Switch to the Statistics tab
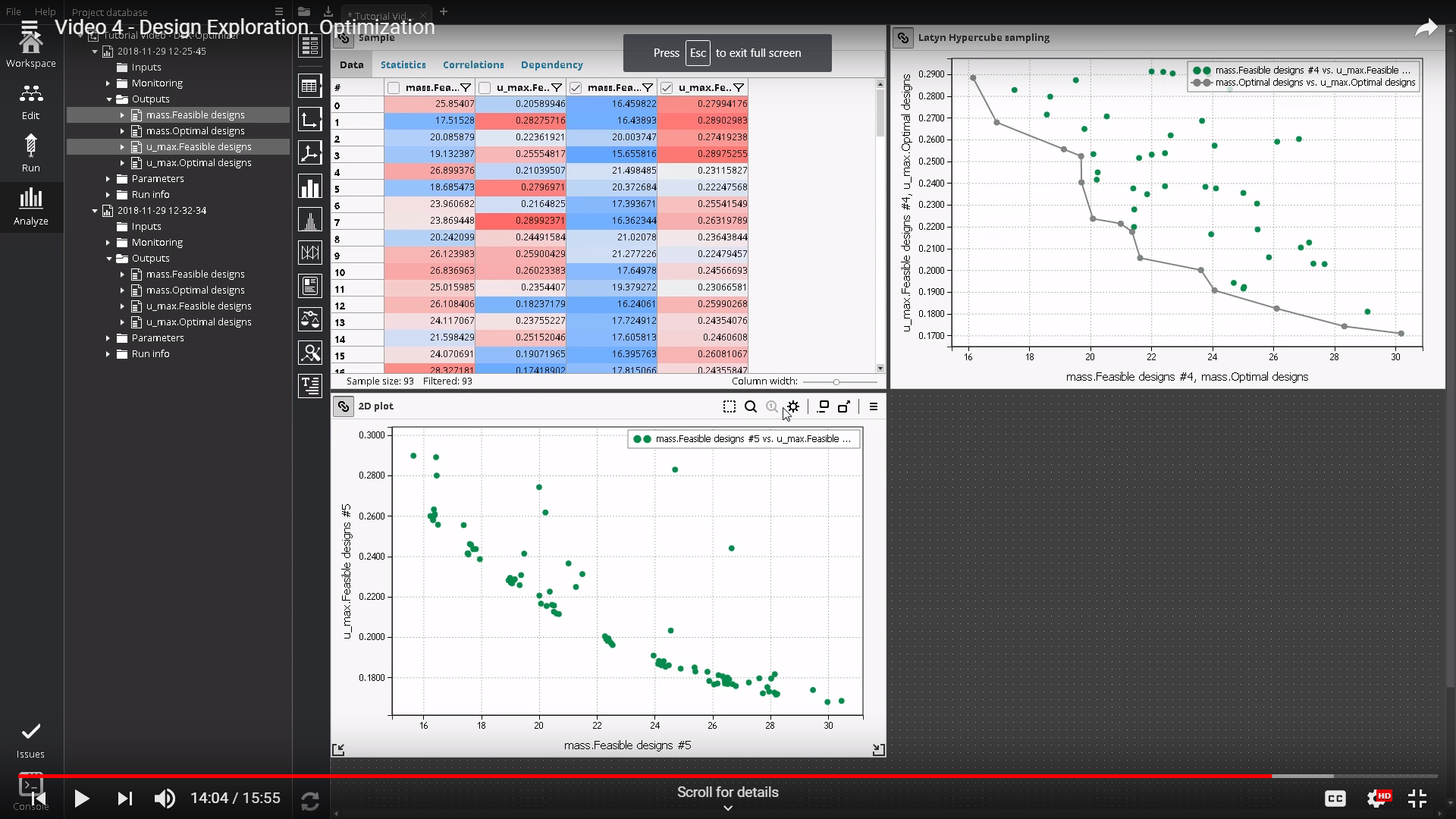The height and width of the screenshot is (819, 1456). click(x=403, y=64)
